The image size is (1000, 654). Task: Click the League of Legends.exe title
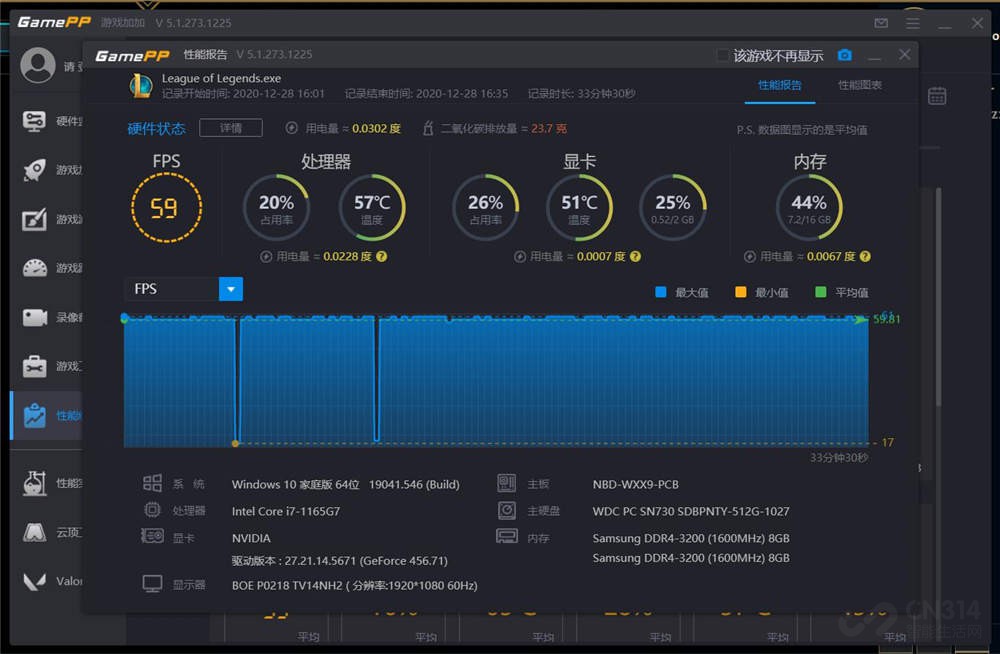point(221,78)
